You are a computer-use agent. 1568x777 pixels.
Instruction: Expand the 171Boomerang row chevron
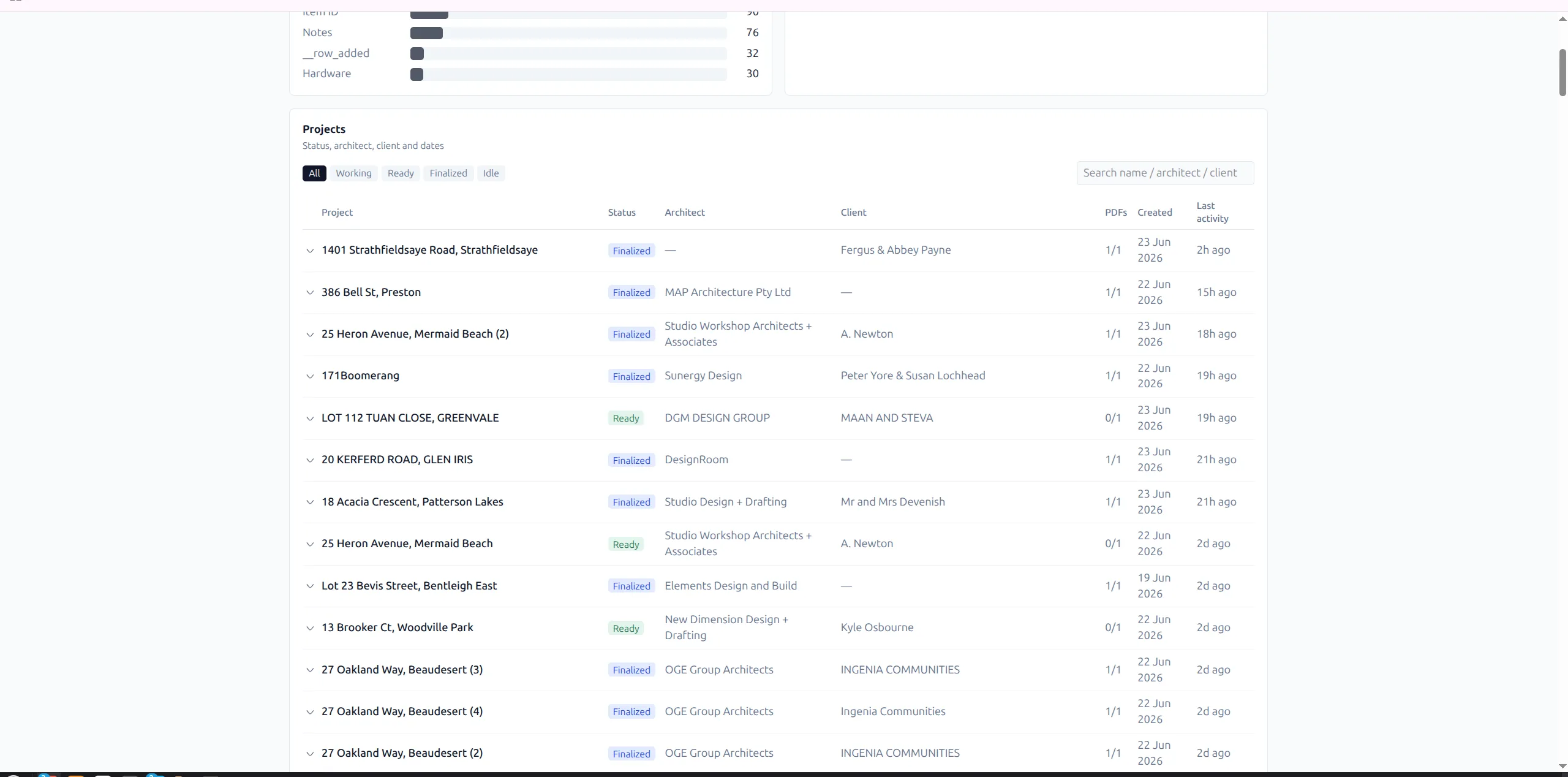(310, 376)
